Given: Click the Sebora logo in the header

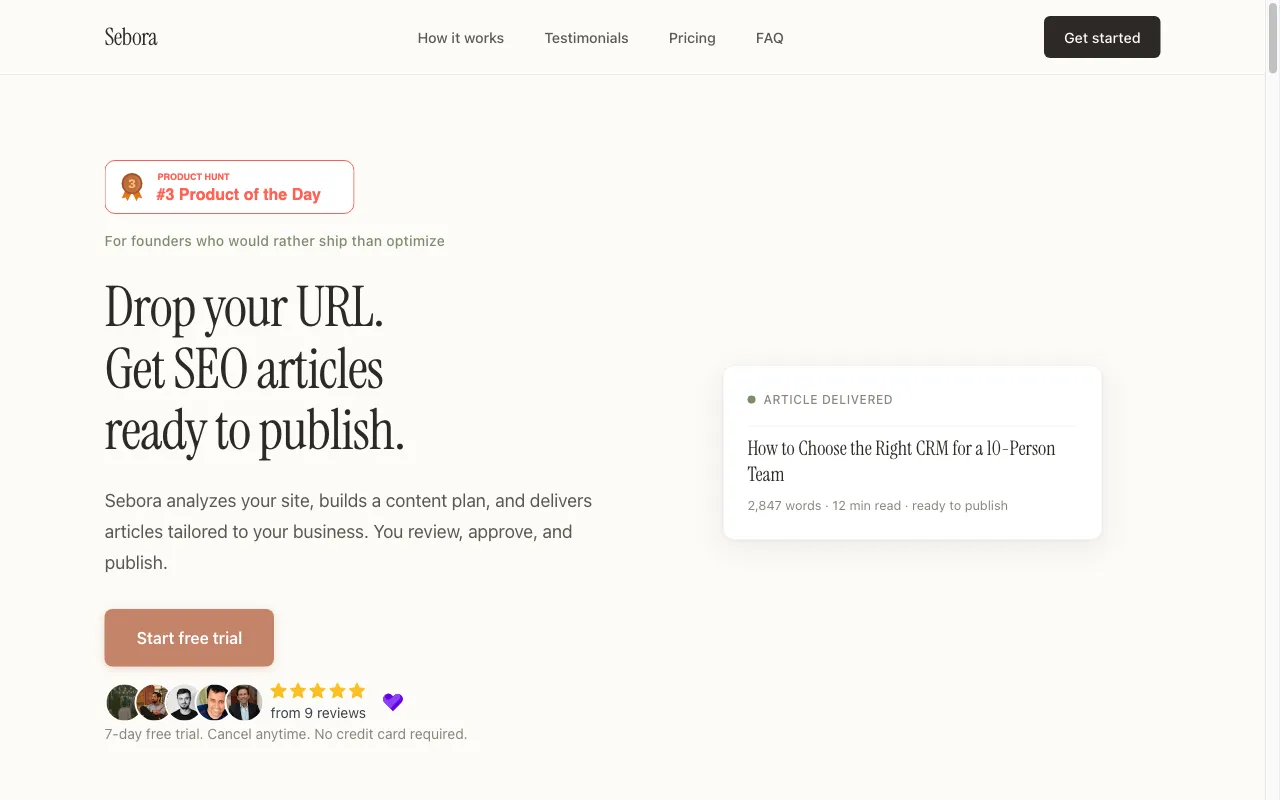Looking at the screenshot, I should pos(131,38).
